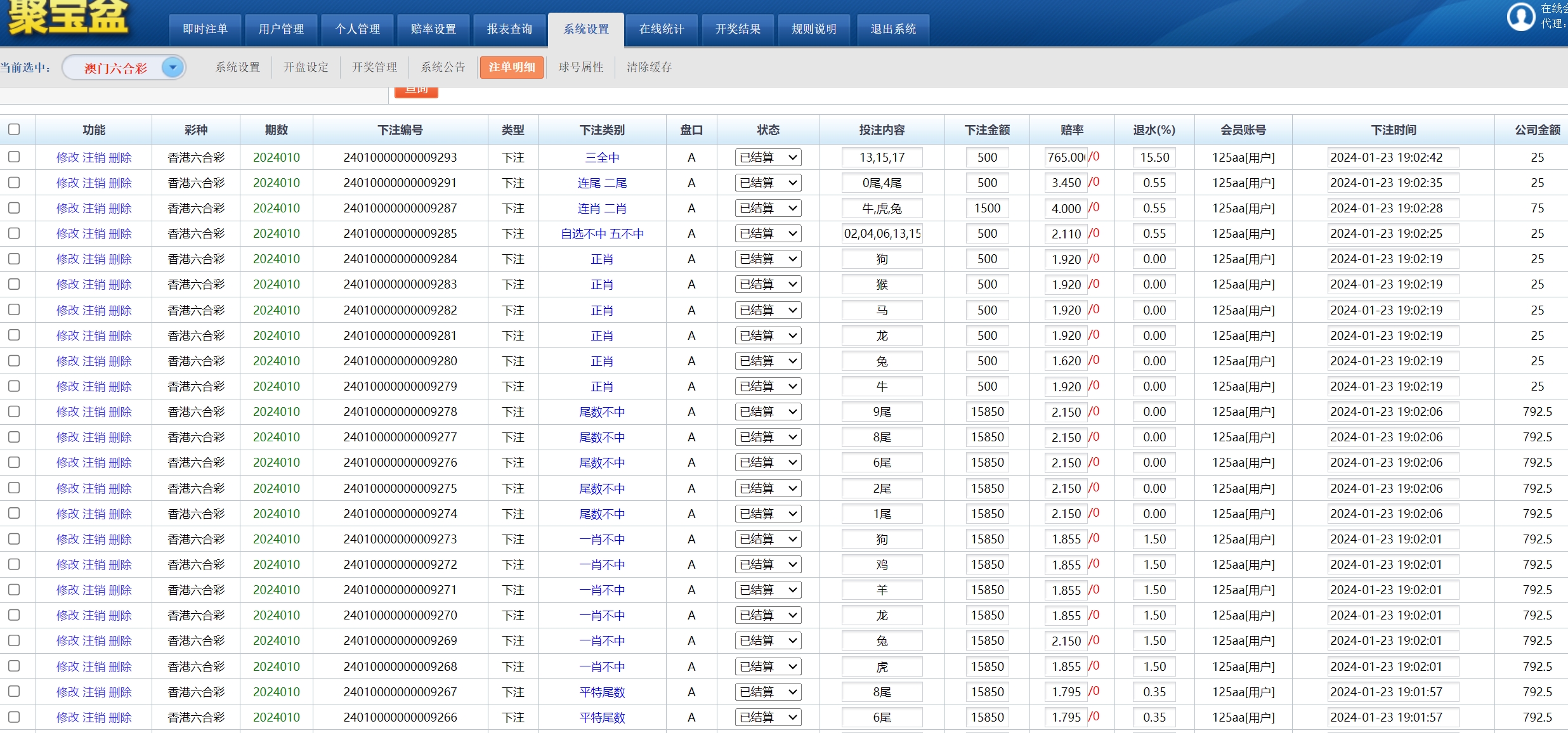The image size is (1568, 733).
Task: Open the 用户管理 top menu
Action: pos(281,29)
